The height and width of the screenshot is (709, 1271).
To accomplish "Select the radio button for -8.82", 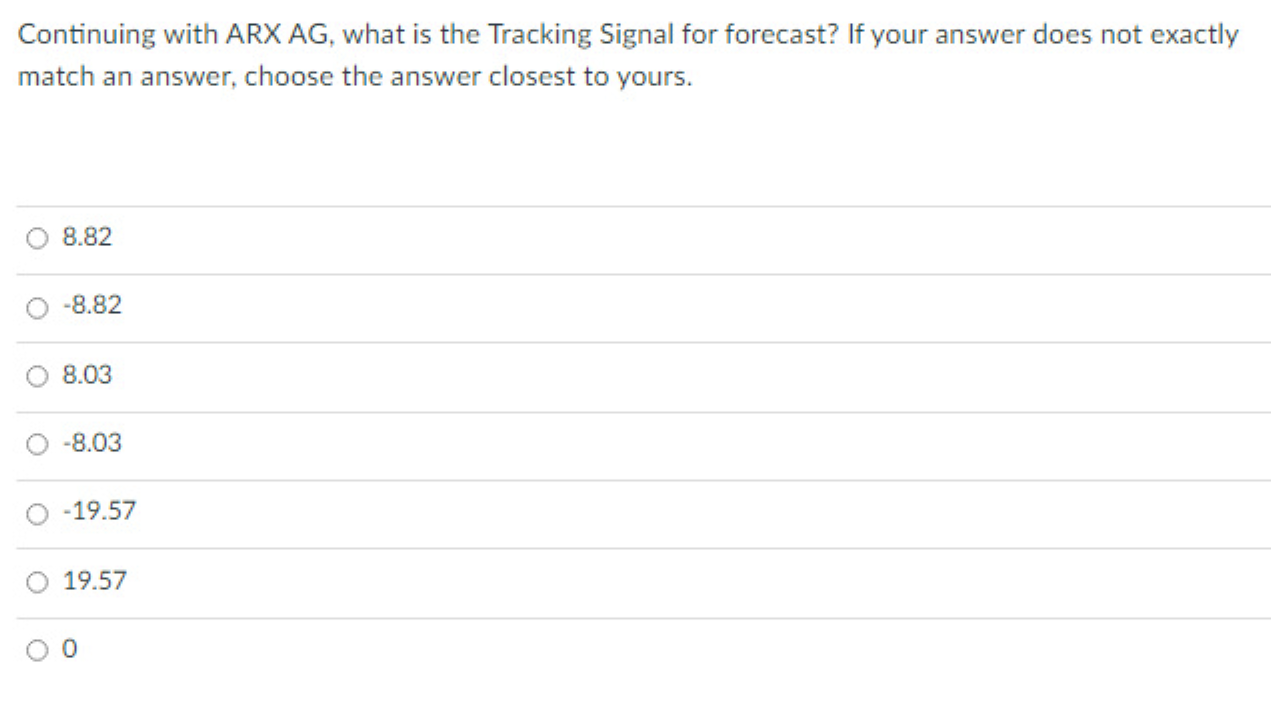I will pyautogui.click(x=38, y=306).
